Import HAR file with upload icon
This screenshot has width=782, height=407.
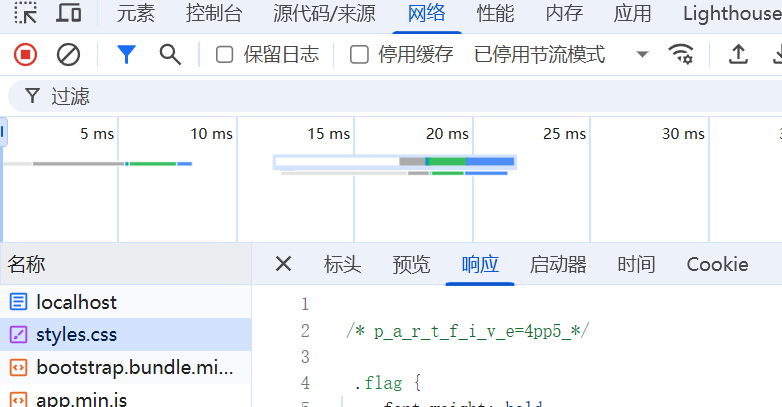point(738,54)
